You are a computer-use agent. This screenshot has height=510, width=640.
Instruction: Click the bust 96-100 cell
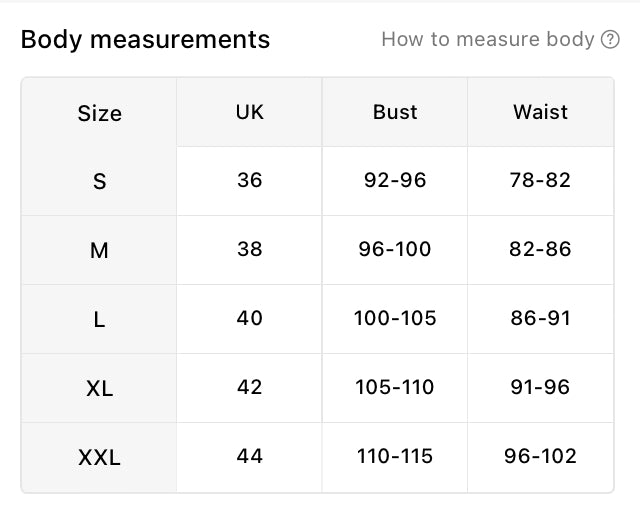[395, 249]
